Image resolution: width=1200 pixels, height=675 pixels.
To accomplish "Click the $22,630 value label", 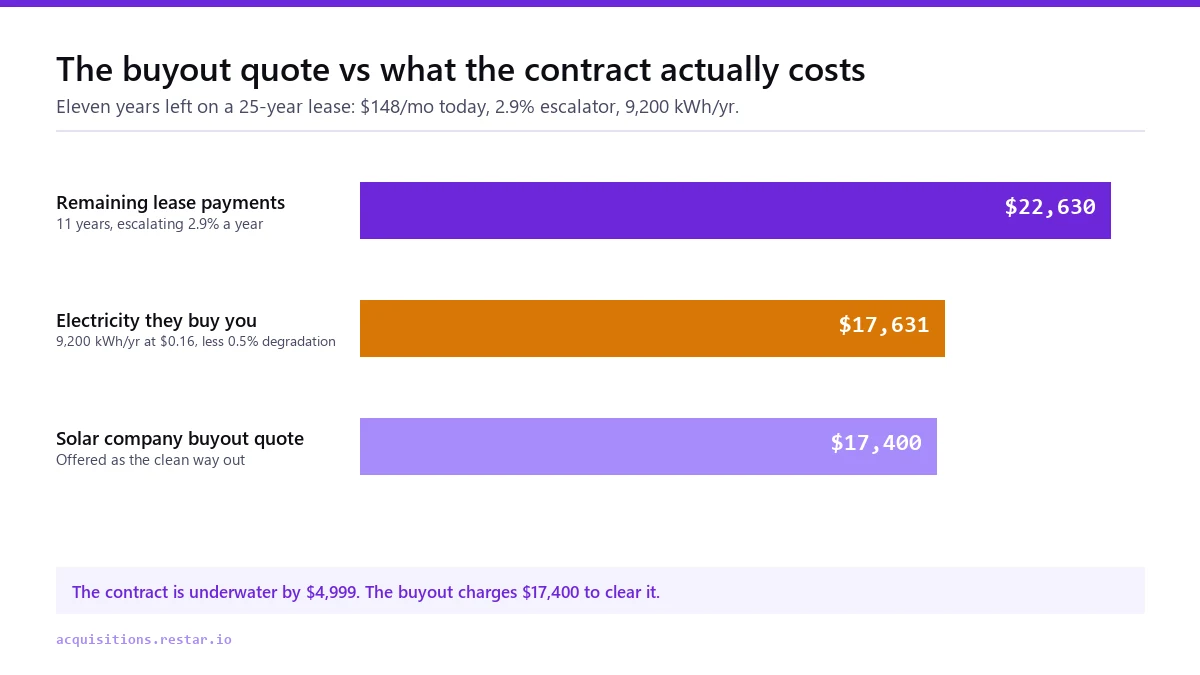I will click(x=1050, y=207).
